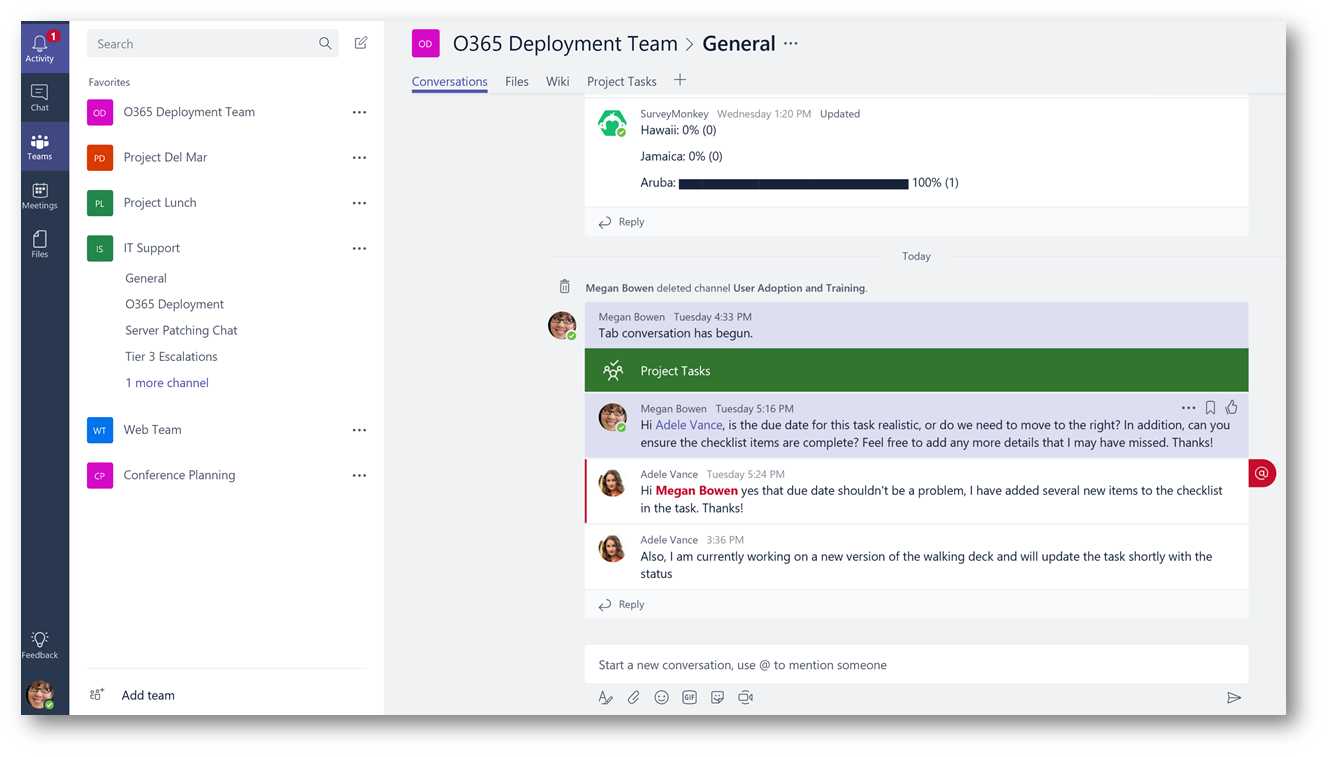The height and width of the screenshot is (757, 1328).
Task: Reply to the SurveyMonkey poll thread
Action: click(622, 222)
